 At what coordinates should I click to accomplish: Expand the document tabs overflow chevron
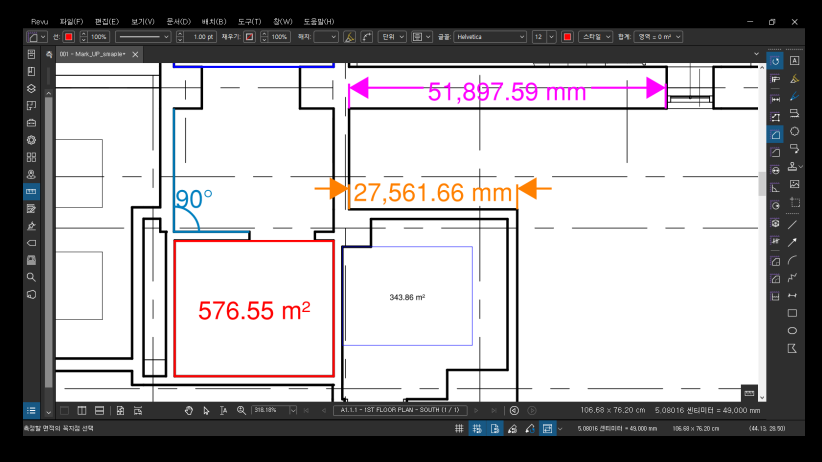point(756,54)
